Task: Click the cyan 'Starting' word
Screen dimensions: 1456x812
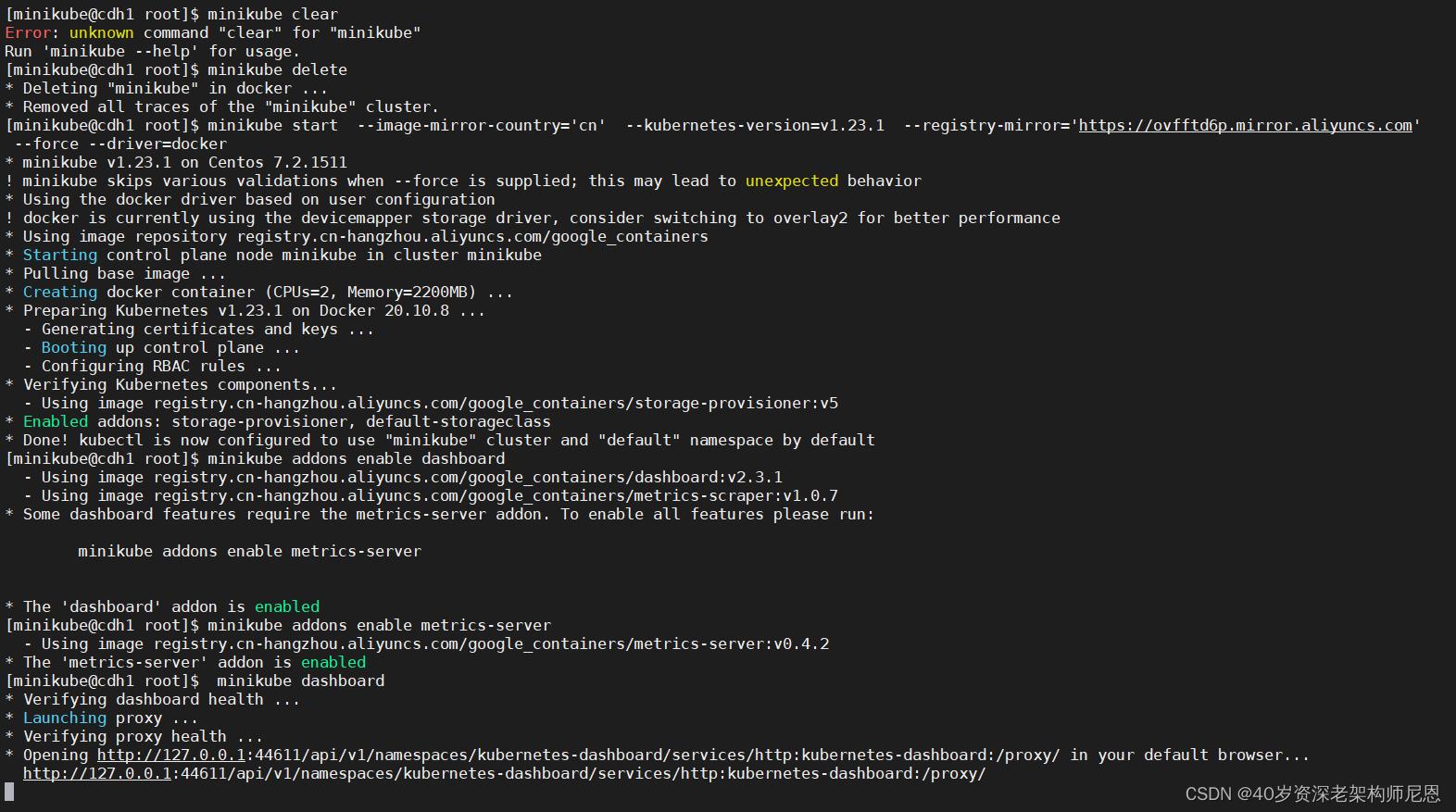Action: (59, 255)
